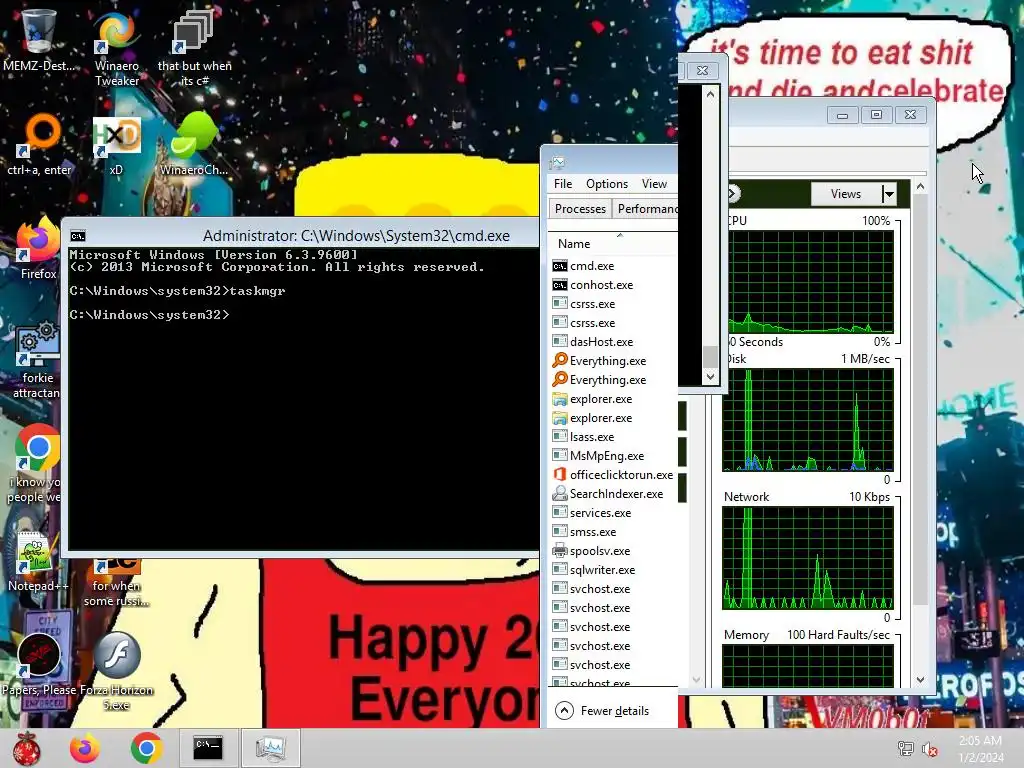
Task: Open the File menu in Task Manager
Action: (x=562, y=184)
